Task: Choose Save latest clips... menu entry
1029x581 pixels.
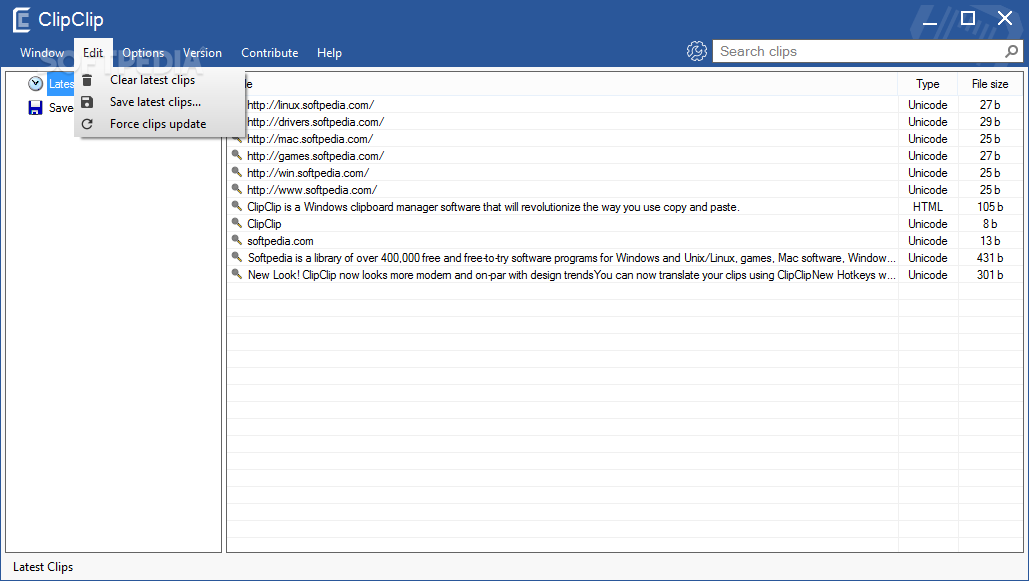Action: click(159, 102)
